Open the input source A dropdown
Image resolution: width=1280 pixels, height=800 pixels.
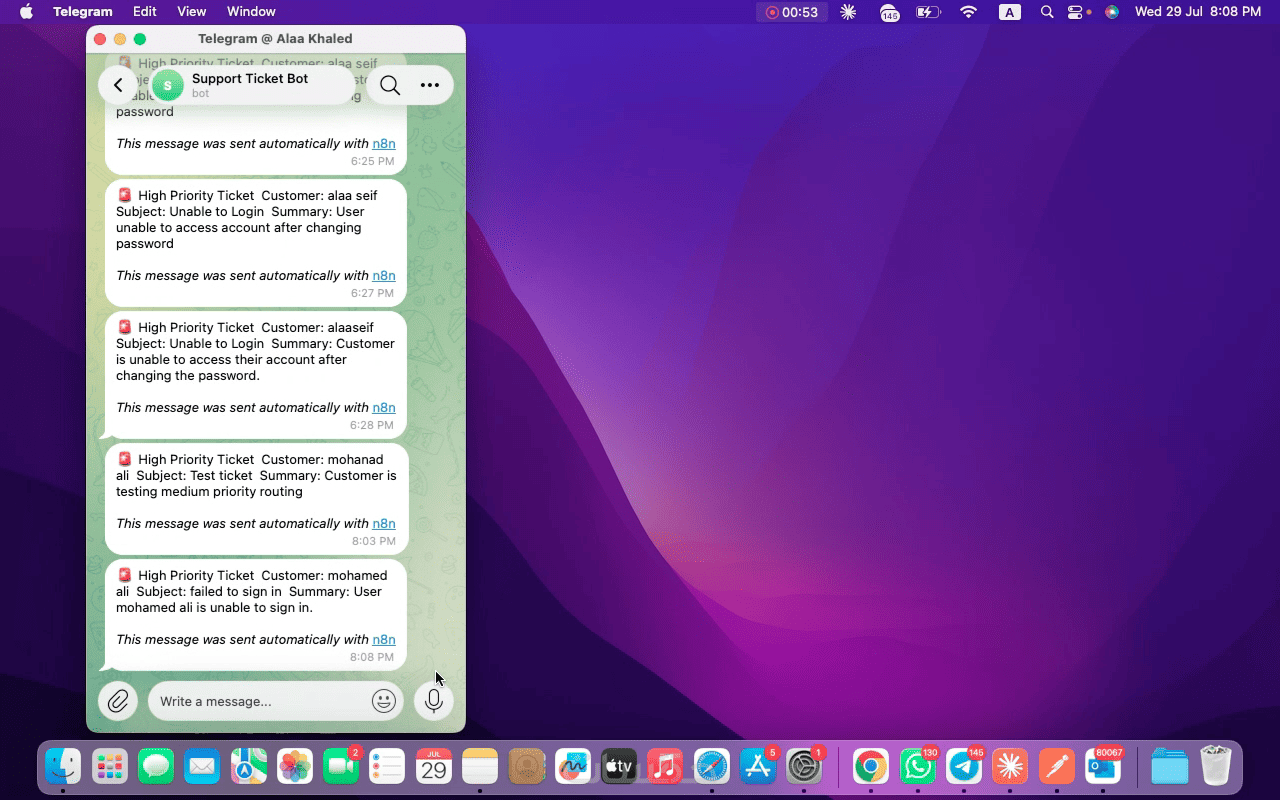1010,12
